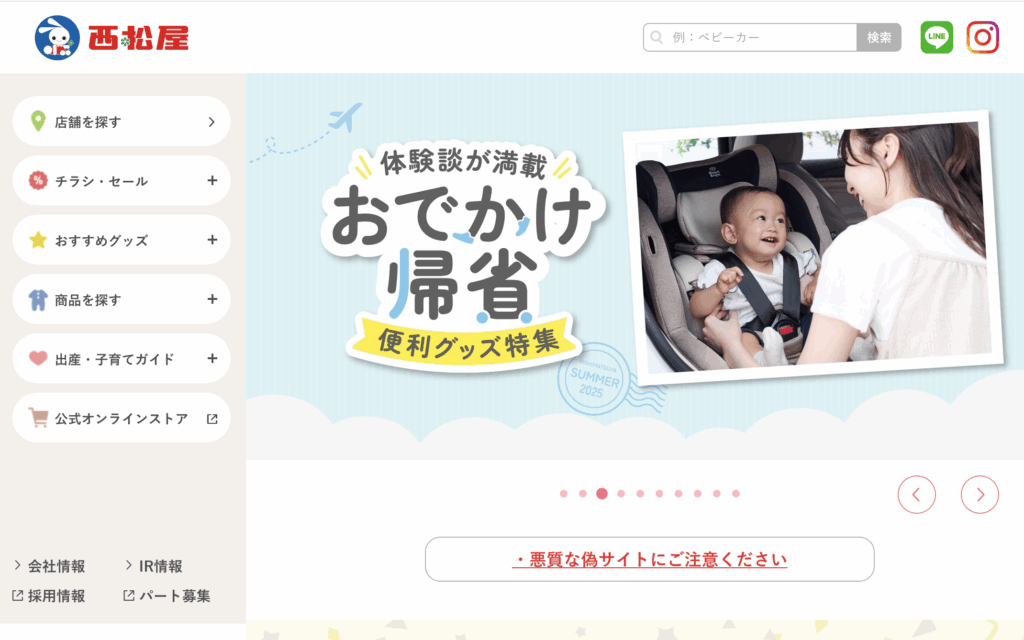Select the first carousel dot

coord(564,494)
